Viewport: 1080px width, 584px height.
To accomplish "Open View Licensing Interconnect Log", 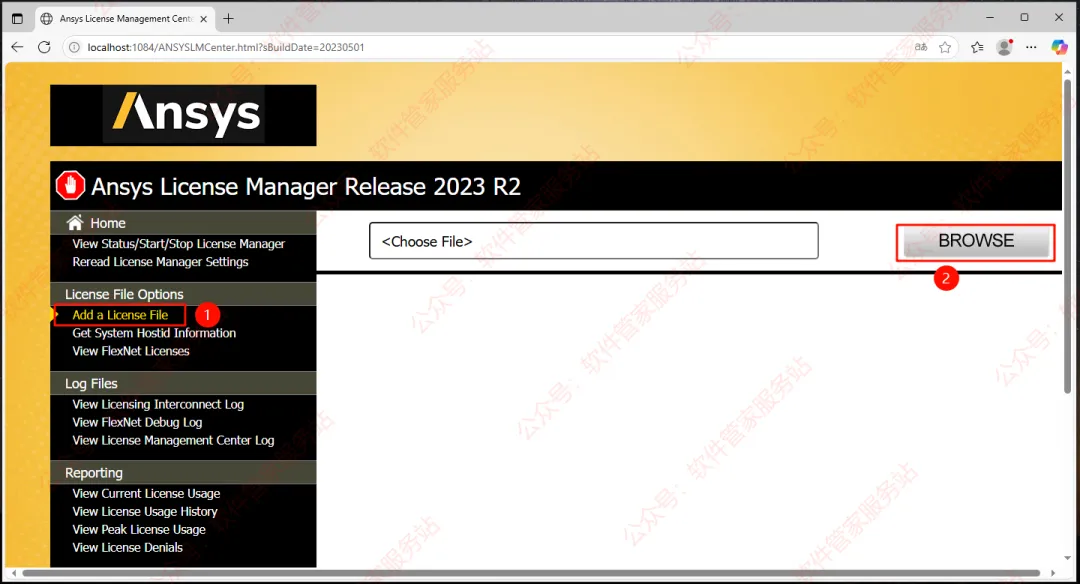I will [158, 404].
